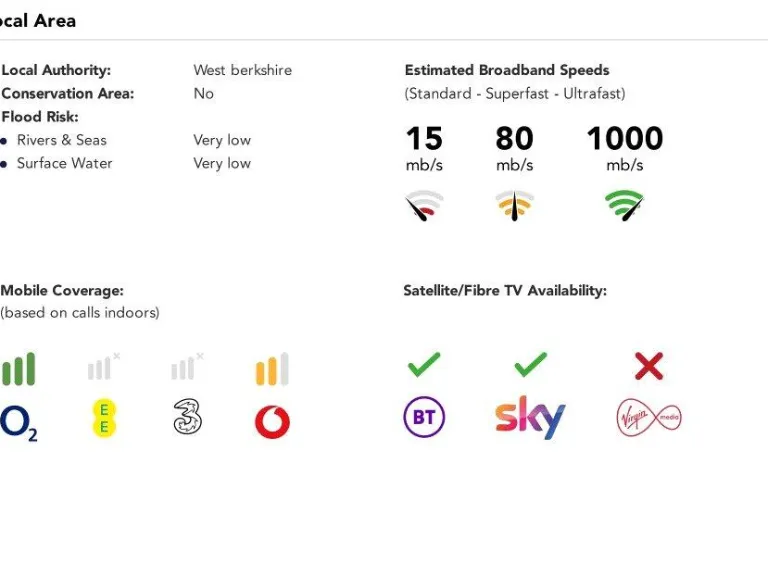This screenshot has height=576, width=768.
Task: Click the 1000 mb/s speed value
Action: point(625,148)
